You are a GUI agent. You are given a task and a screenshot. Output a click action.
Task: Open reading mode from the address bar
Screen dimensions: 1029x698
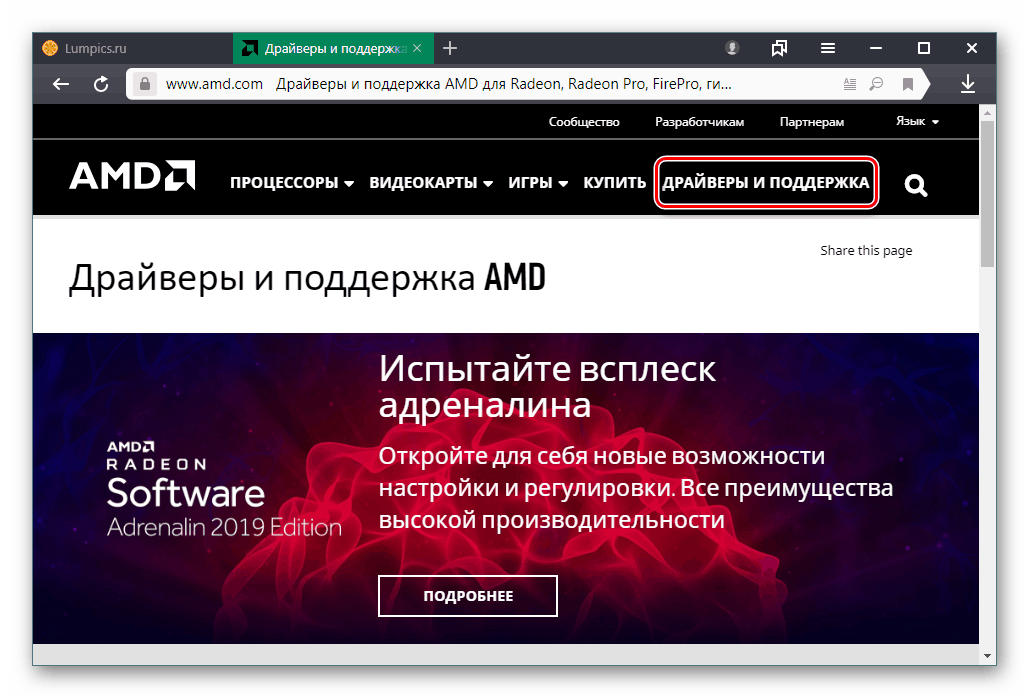click(x=850, y=84)
